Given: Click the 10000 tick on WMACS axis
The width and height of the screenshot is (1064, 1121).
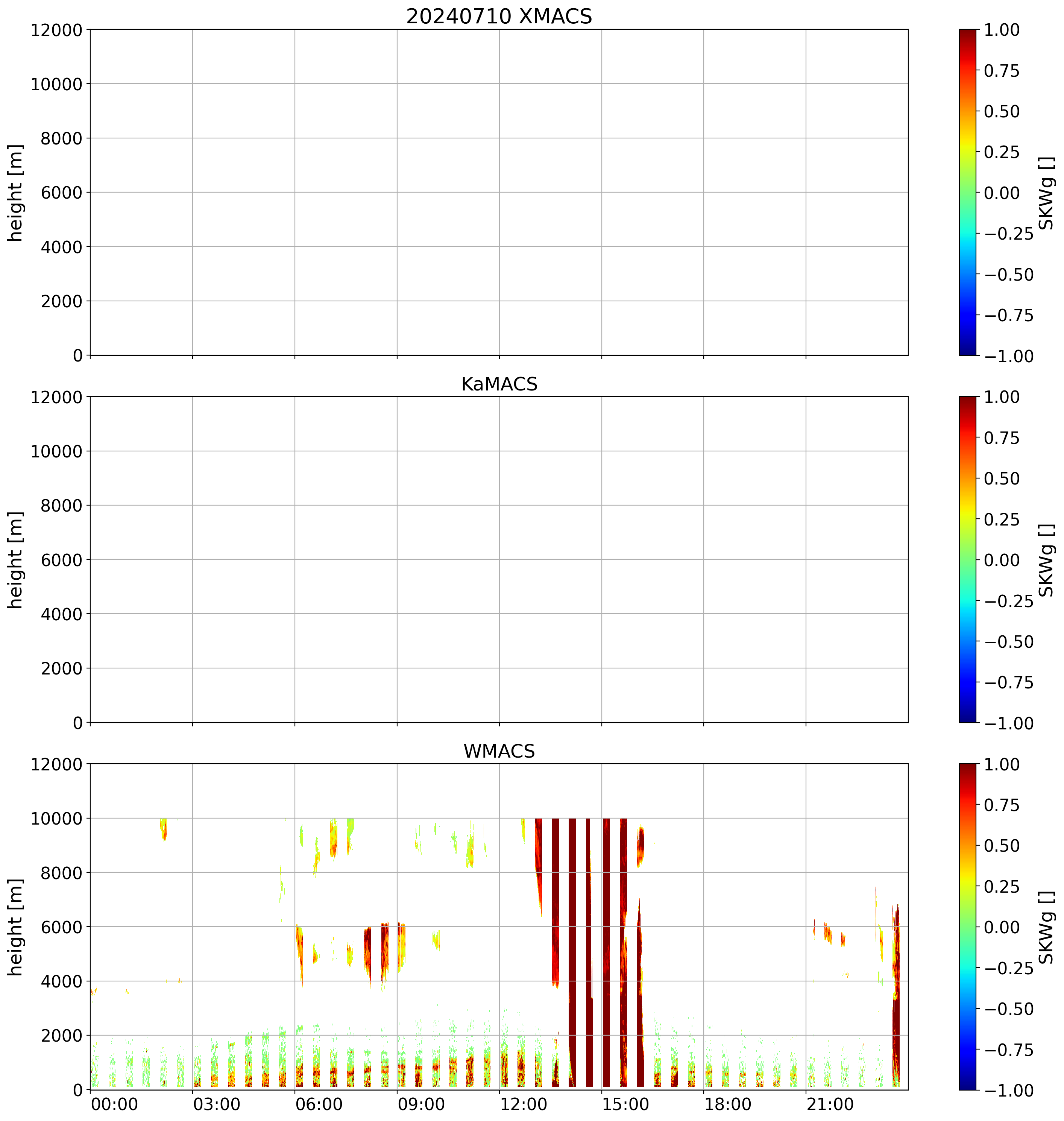Looking at the screenshot, I should pos(56,819).
